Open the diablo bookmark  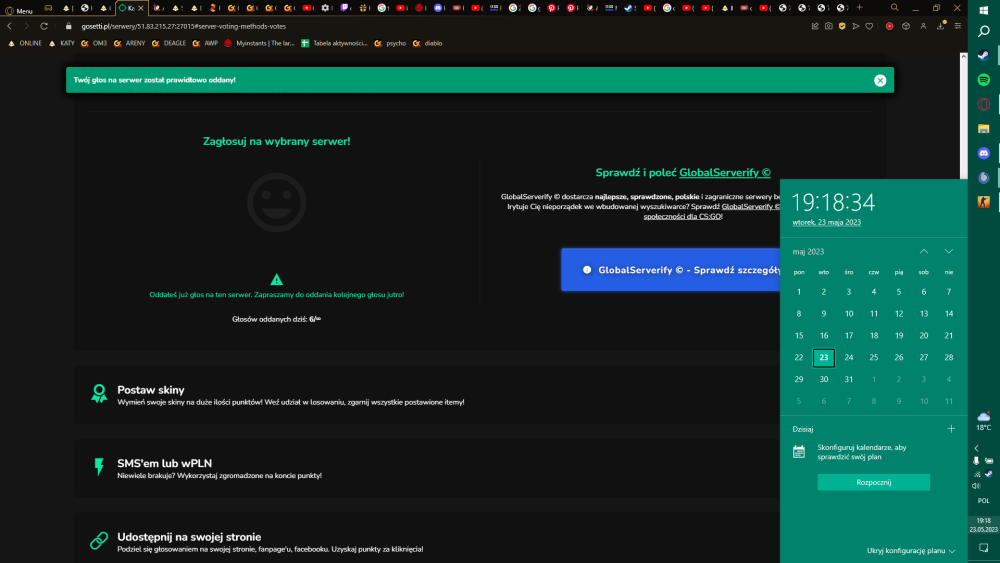[427, 43]
